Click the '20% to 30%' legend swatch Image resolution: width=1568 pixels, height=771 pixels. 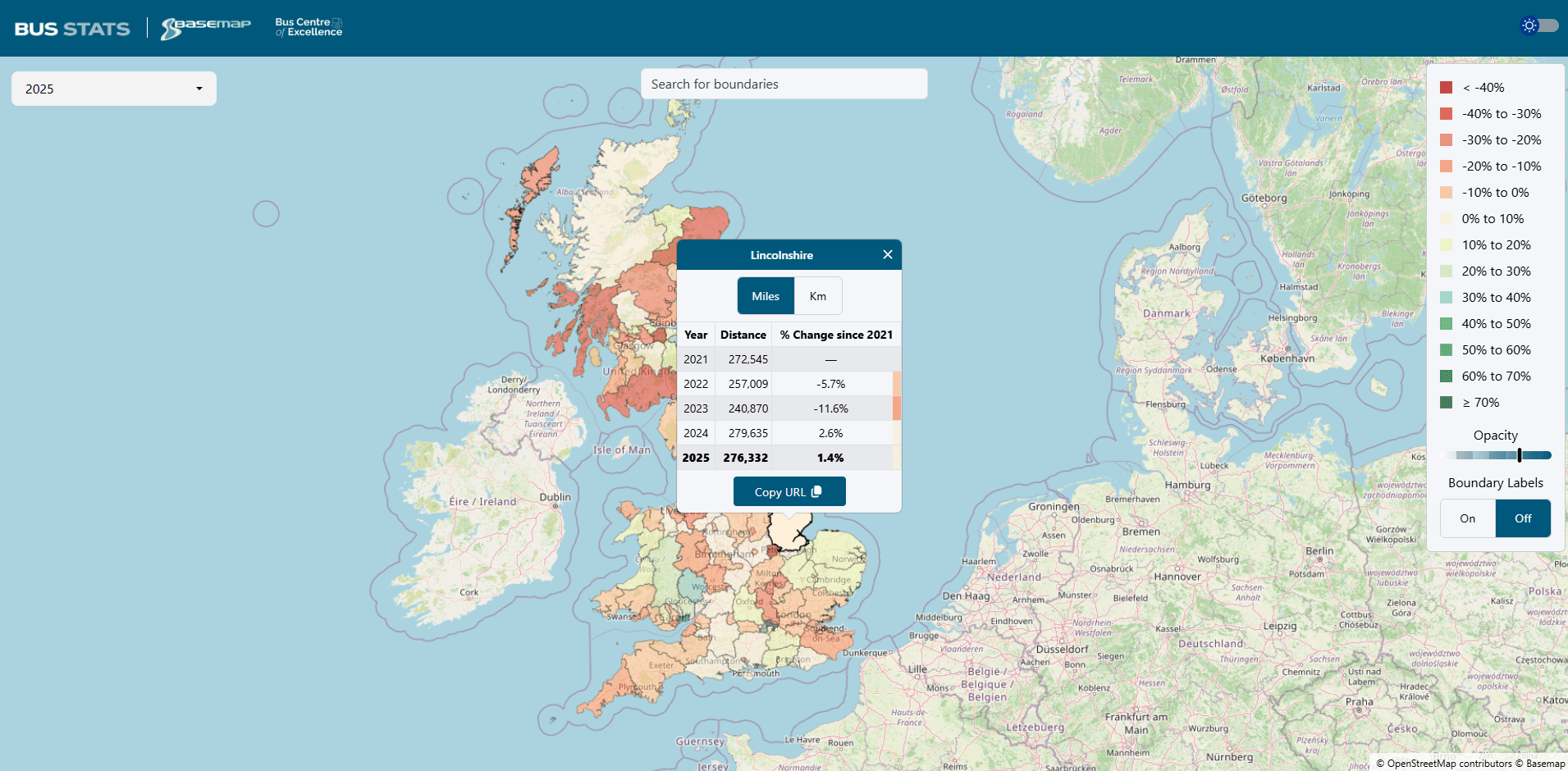pos(1446,271)
